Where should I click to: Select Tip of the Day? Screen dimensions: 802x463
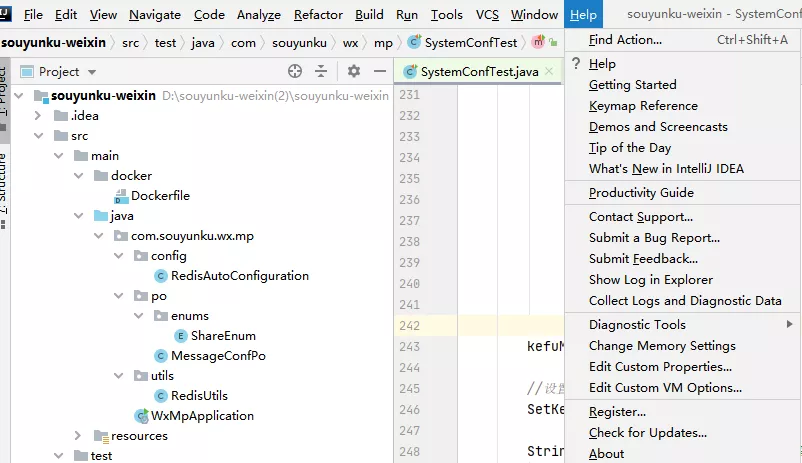pos(683,147)
